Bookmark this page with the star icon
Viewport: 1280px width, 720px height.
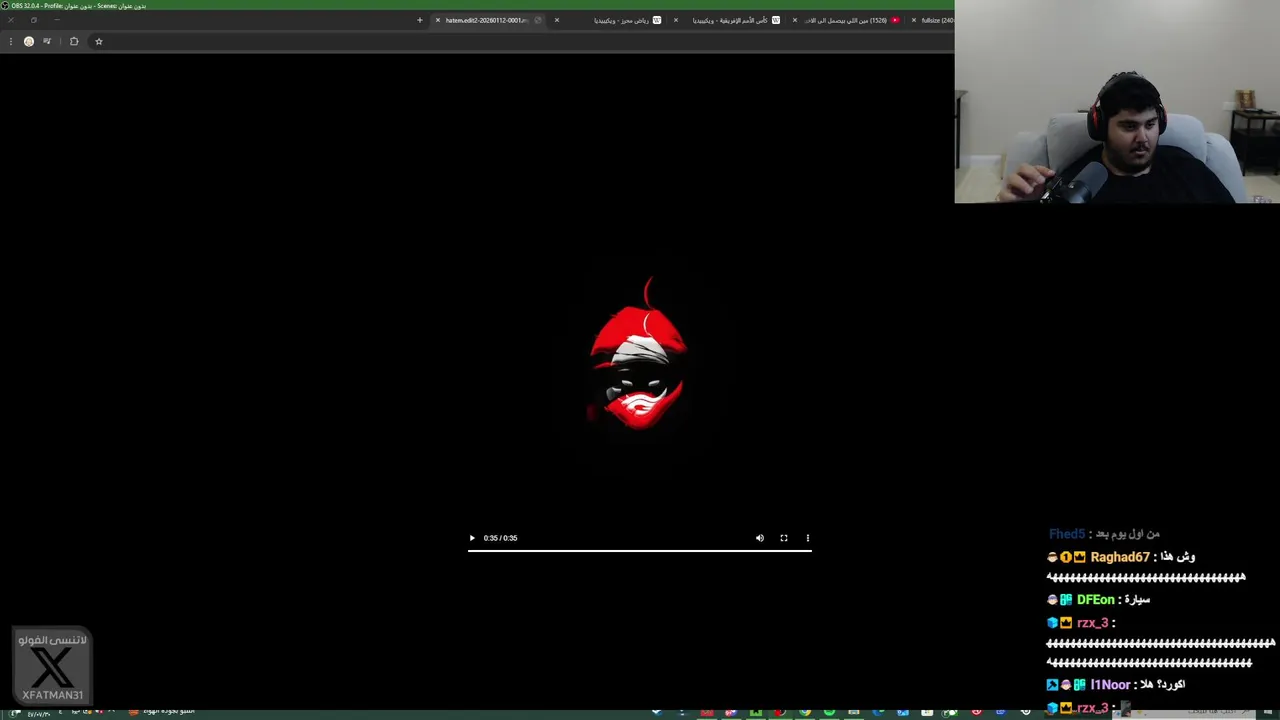point(98,41)
